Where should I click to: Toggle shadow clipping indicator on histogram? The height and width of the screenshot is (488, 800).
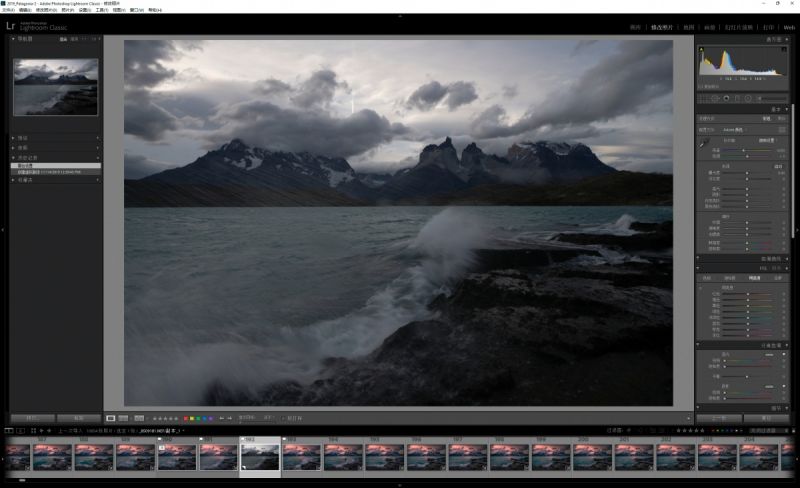pyautogui.click(x=701, y=50)
